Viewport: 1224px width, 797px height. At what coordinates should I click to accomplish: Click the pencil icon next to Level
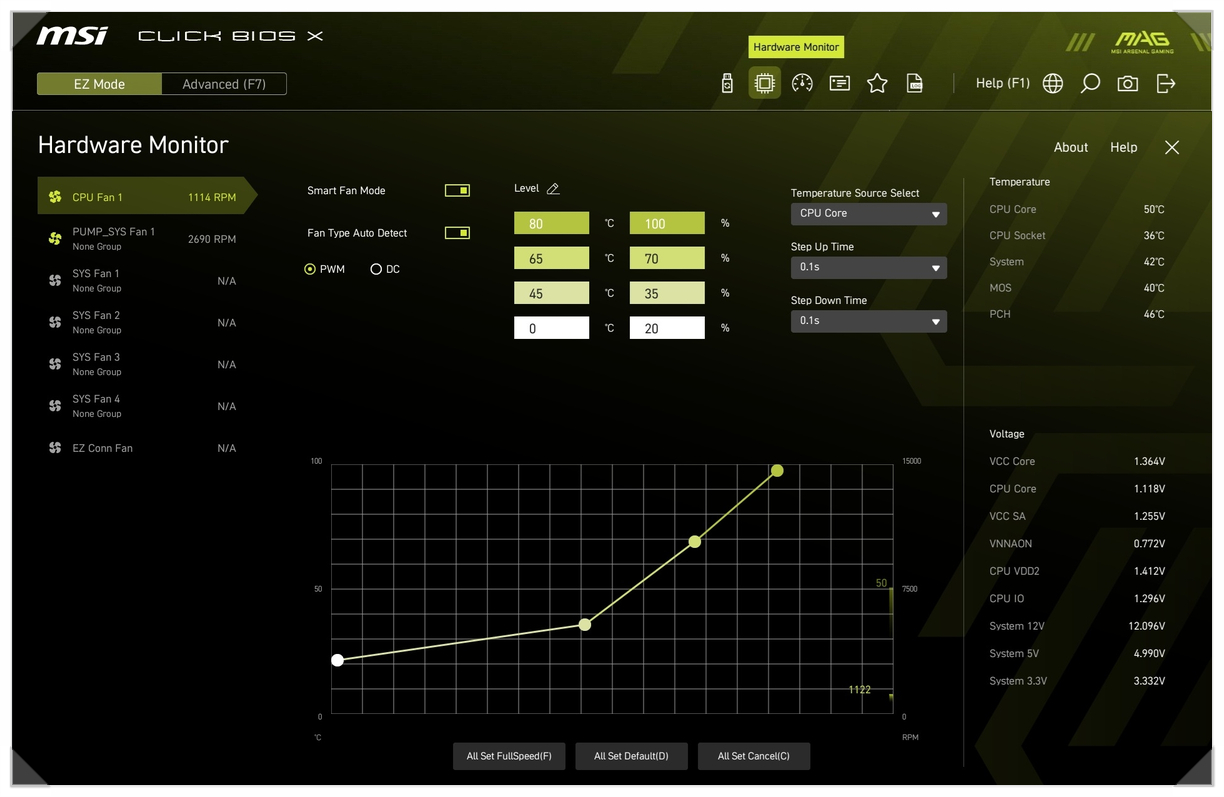553,189
